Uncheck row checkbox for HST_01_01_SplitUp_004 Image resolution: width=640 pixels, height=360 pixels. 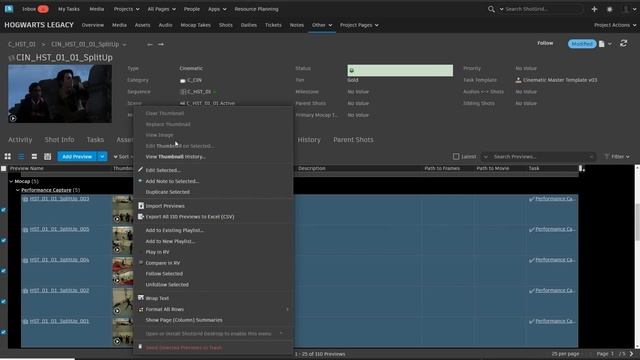click(x=4, y=271)
